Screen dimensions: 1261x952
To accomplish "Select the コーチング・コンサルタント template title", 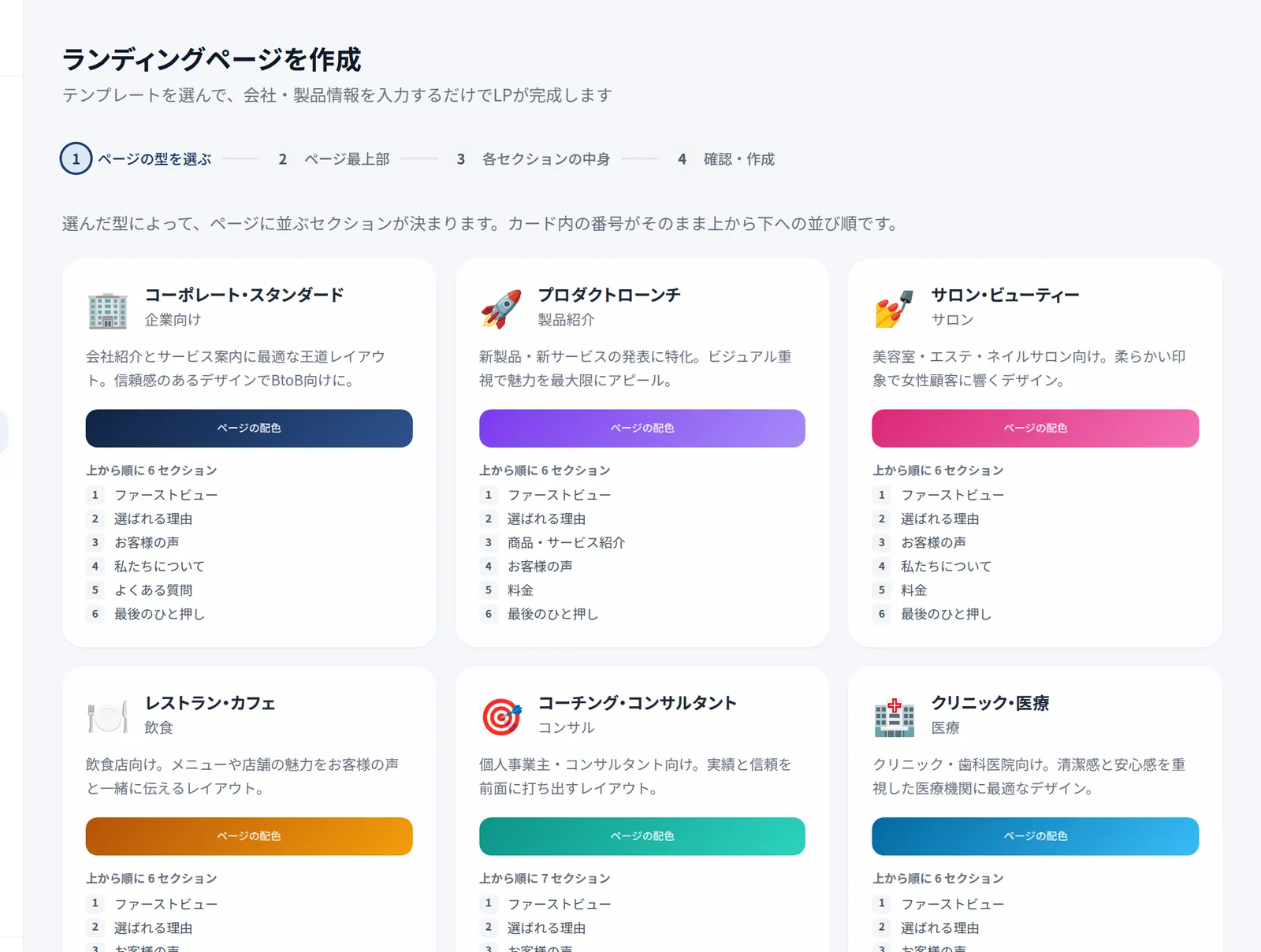I will 638,704.
